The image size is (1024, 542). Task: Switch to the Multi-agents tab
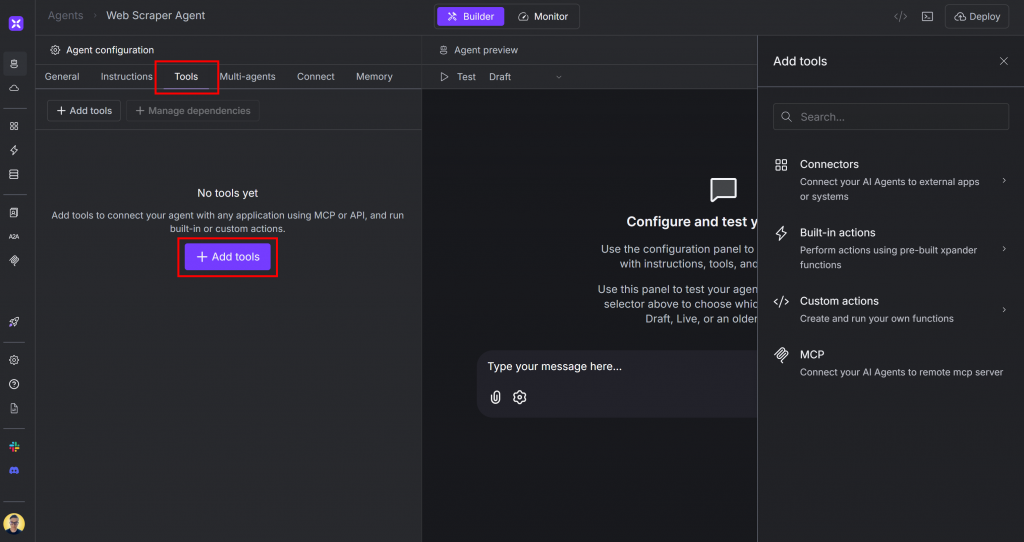coord(247,76)
